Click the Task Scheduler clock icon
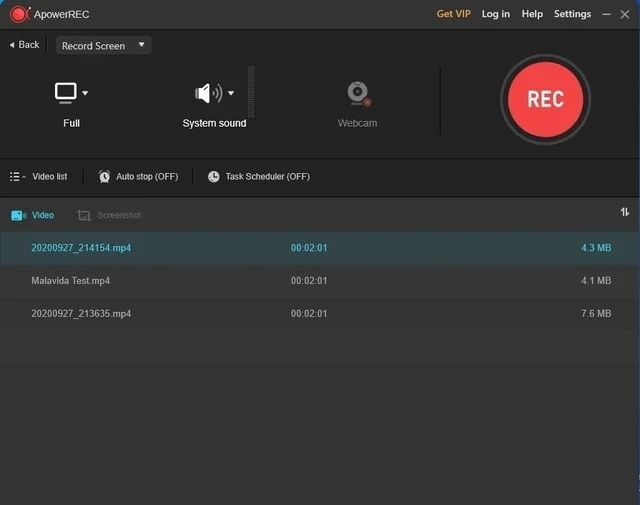640x505 pixels. (213, 176)
